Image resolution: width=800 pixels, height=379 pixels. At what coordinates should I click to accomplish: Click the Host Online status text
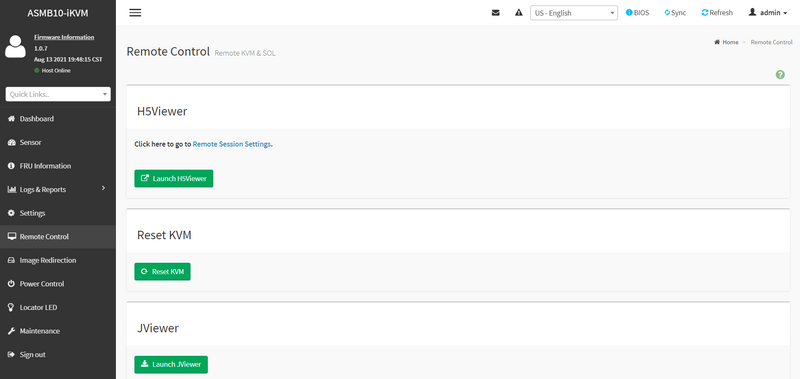pos(56,70)
